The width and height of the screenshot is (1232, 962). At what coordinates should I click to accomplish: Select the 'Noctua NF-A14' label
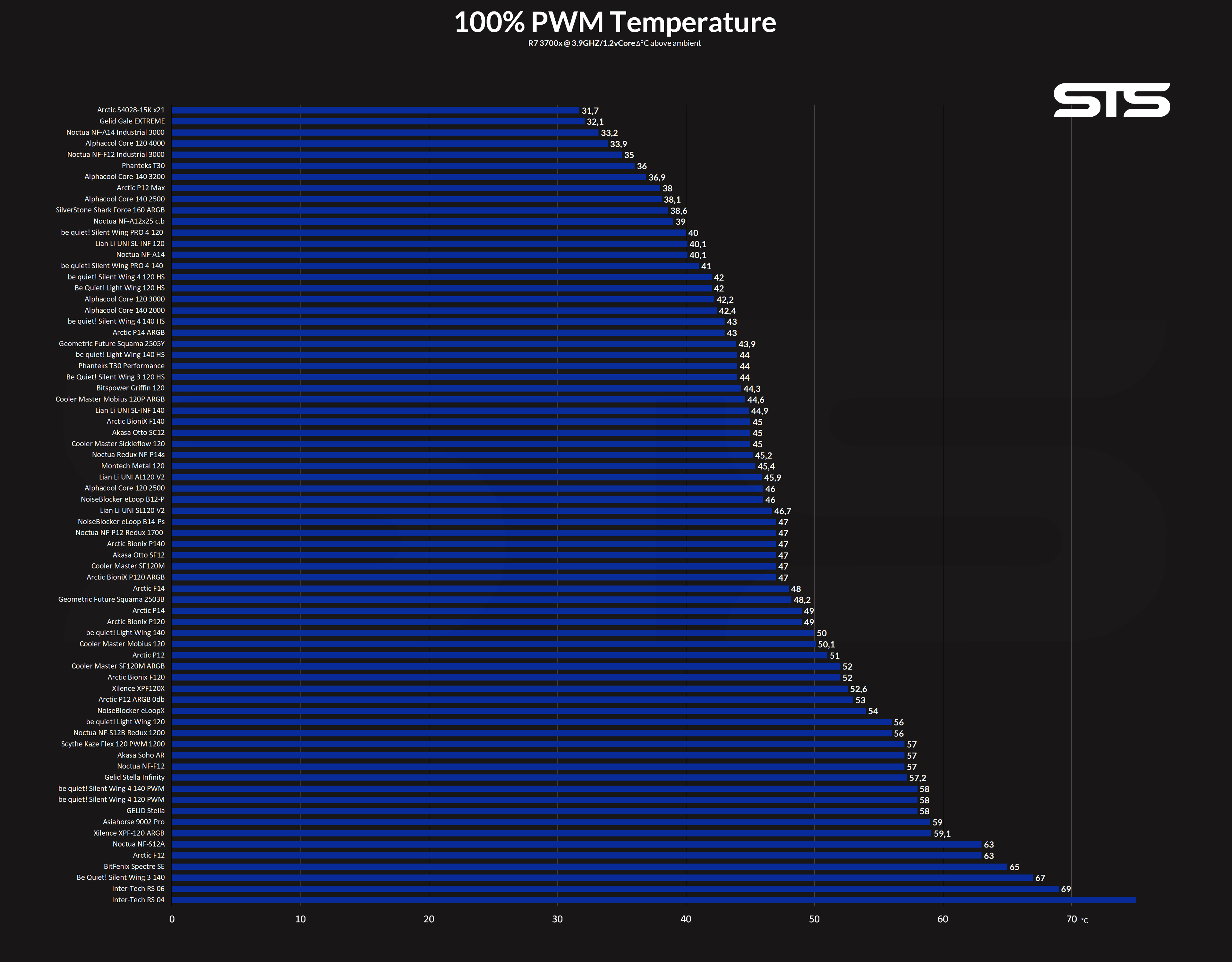141,255
